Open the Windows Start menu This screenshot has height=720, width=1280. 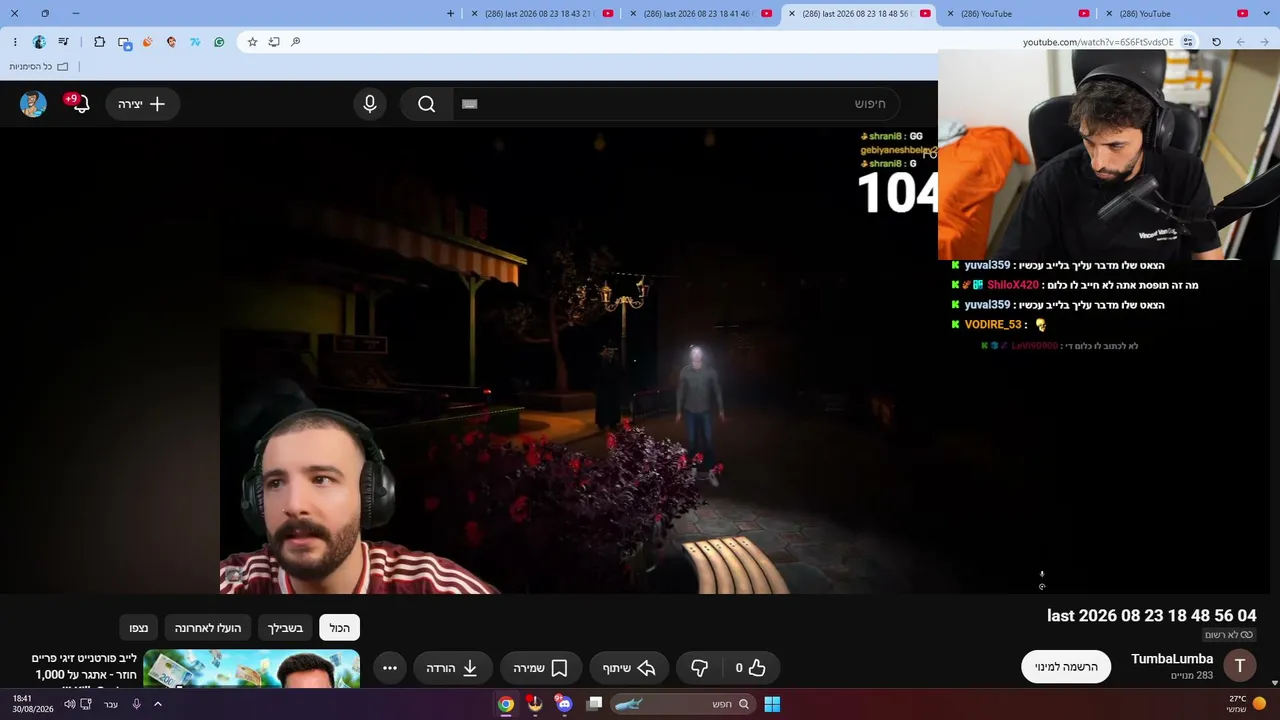coord(772,704)
